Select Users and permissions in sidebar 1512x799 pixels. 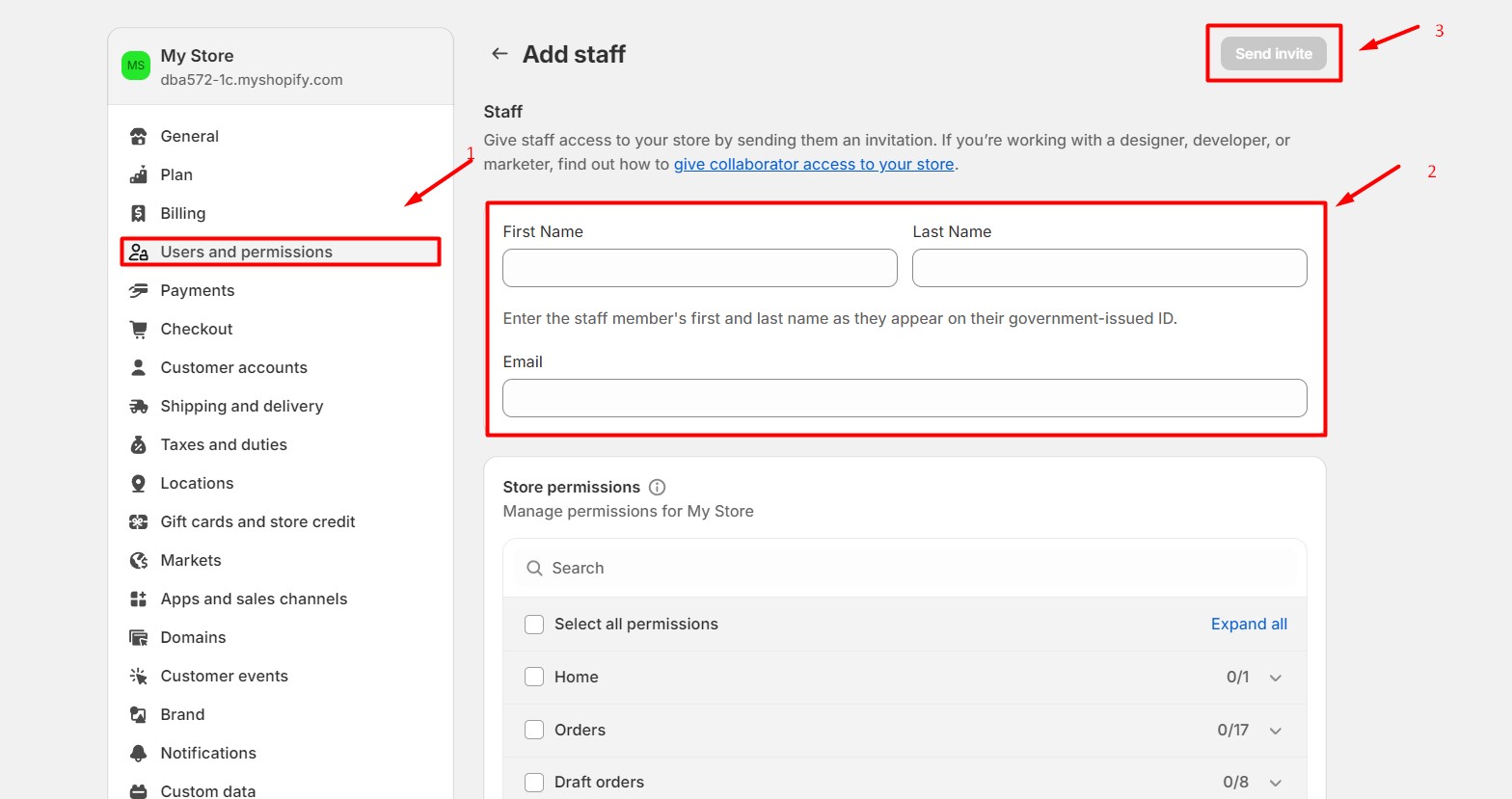(x=281, y=252)
